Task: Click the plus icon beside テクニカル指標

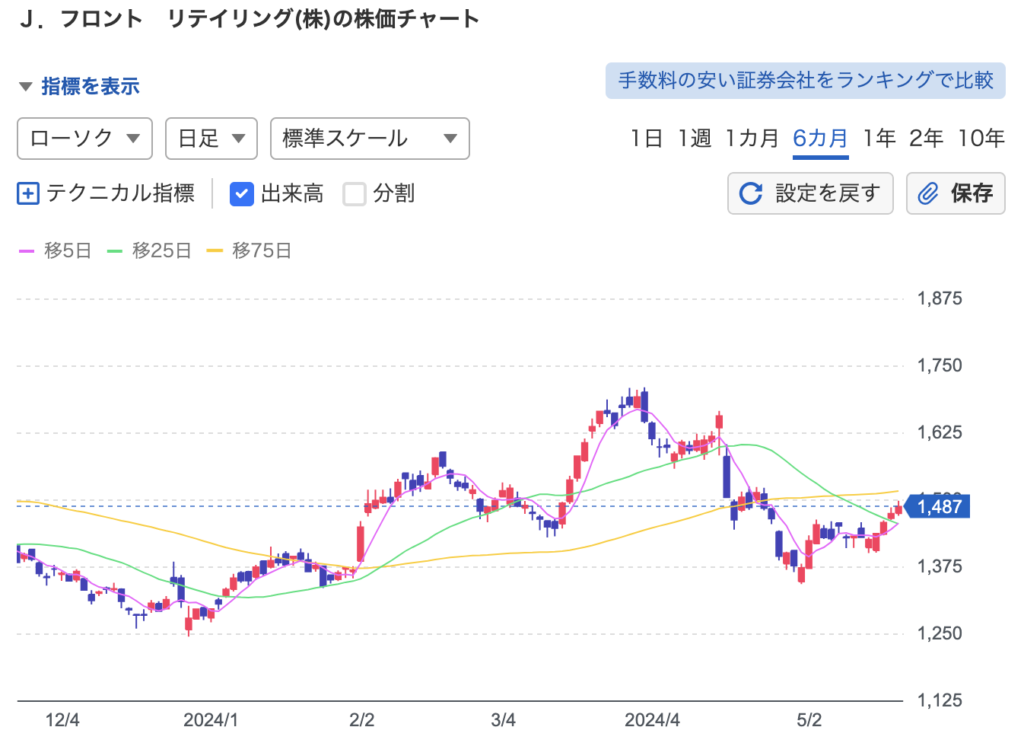Action: tap(28, 194)
